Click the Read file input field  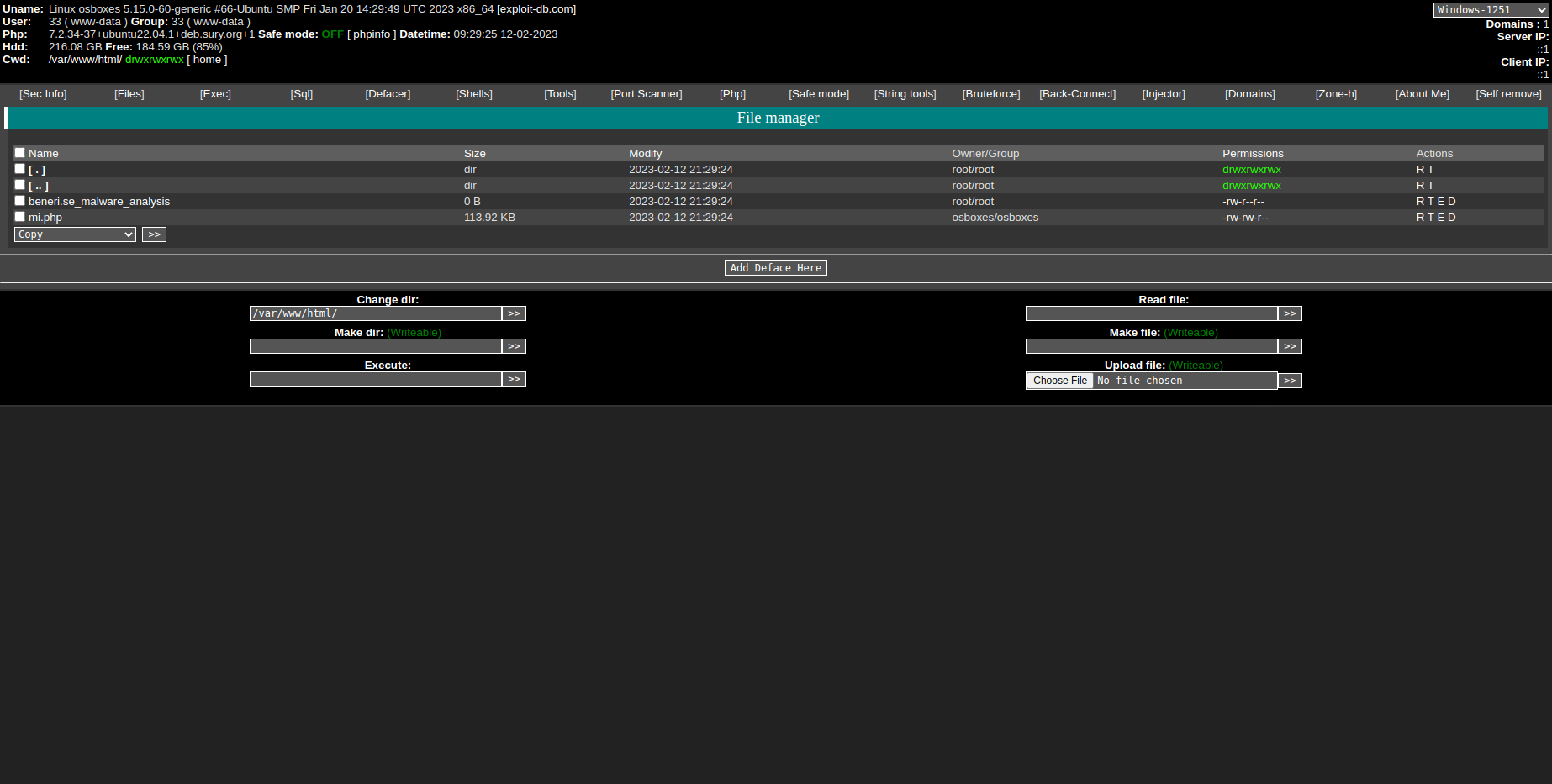pyautogui.click(x=1152, y=313)
